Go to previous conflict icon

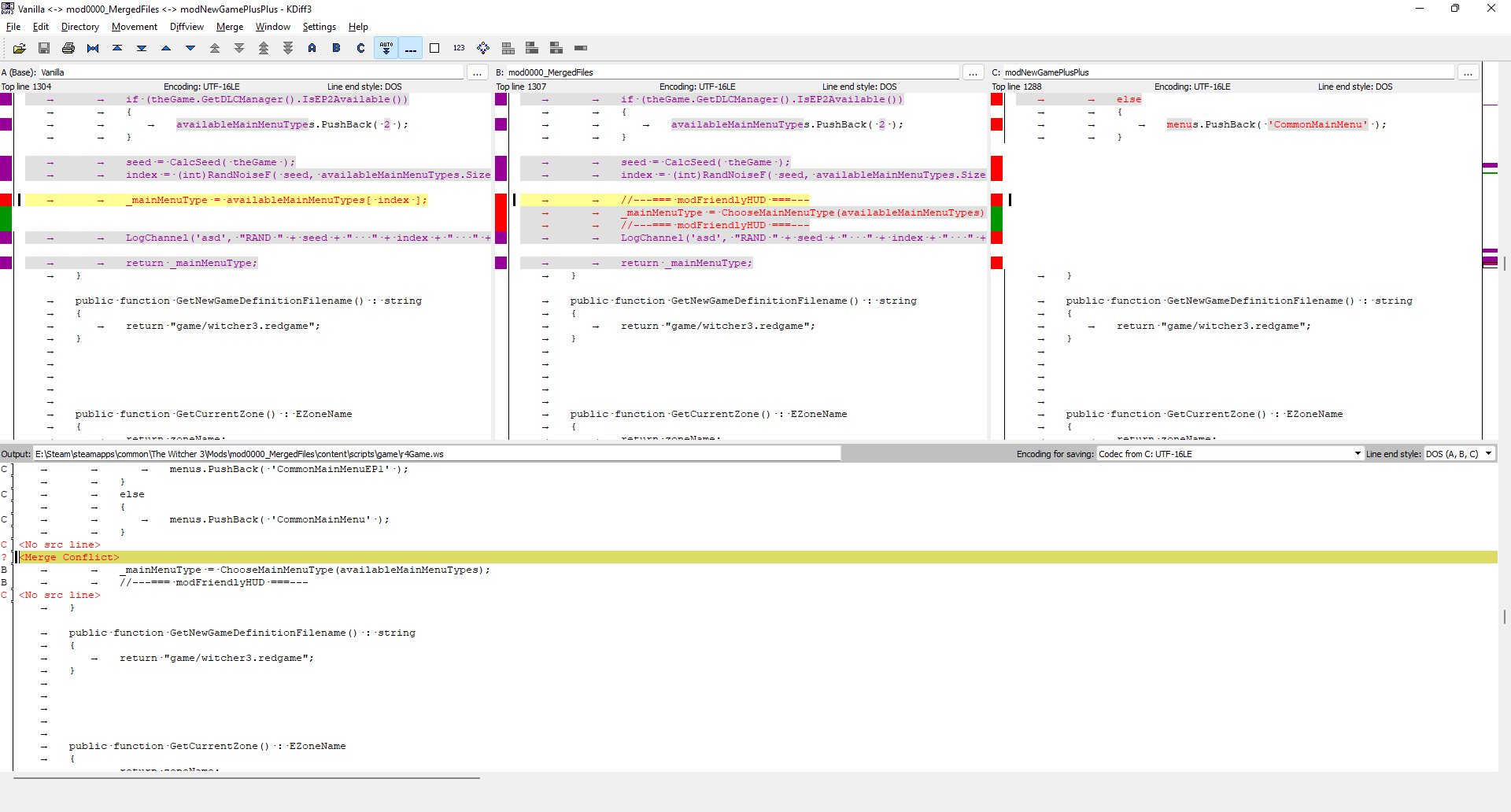[215, 48]
